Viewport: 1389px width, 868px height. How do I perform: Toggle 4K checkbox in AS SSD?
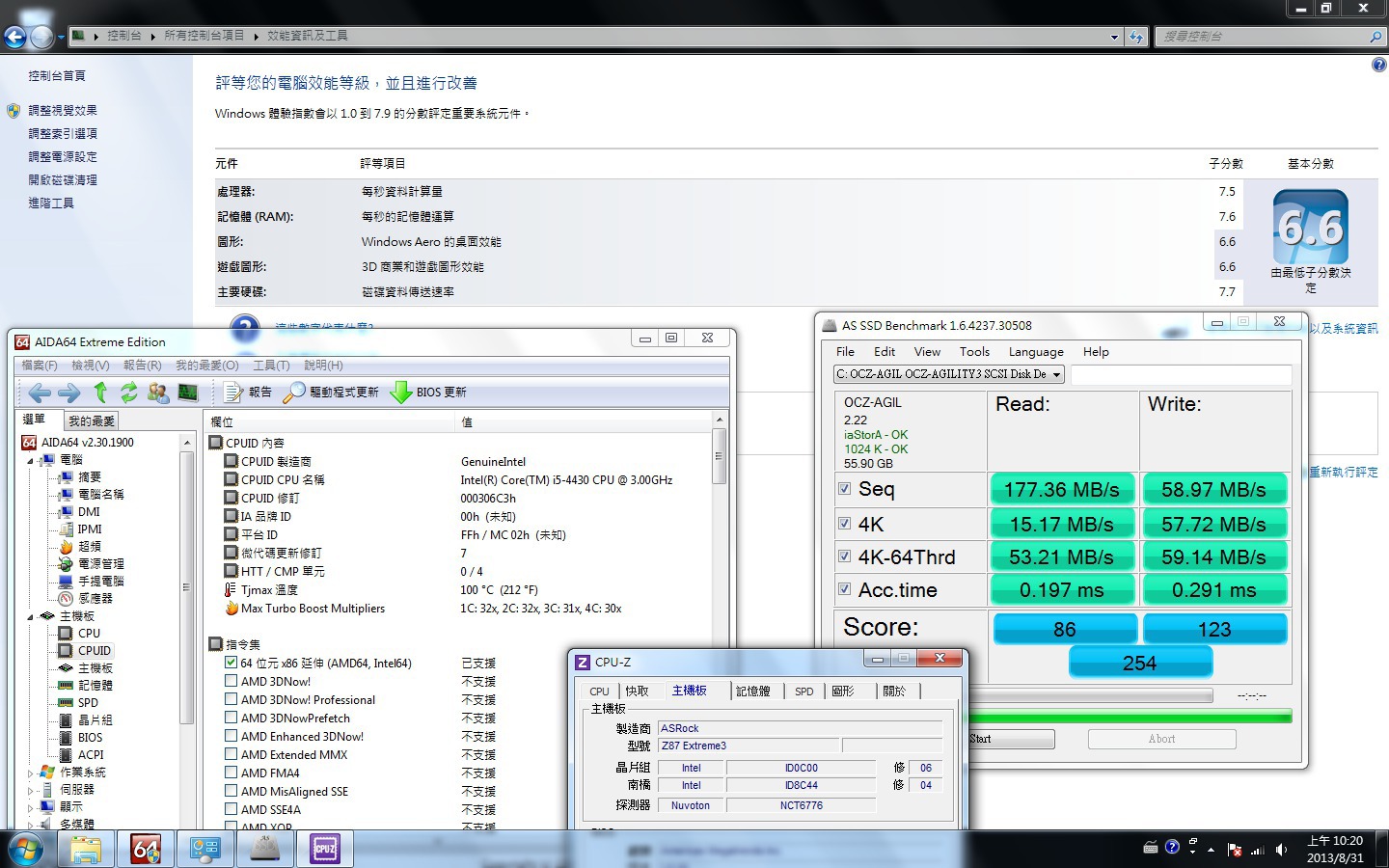tap(845, 524)
